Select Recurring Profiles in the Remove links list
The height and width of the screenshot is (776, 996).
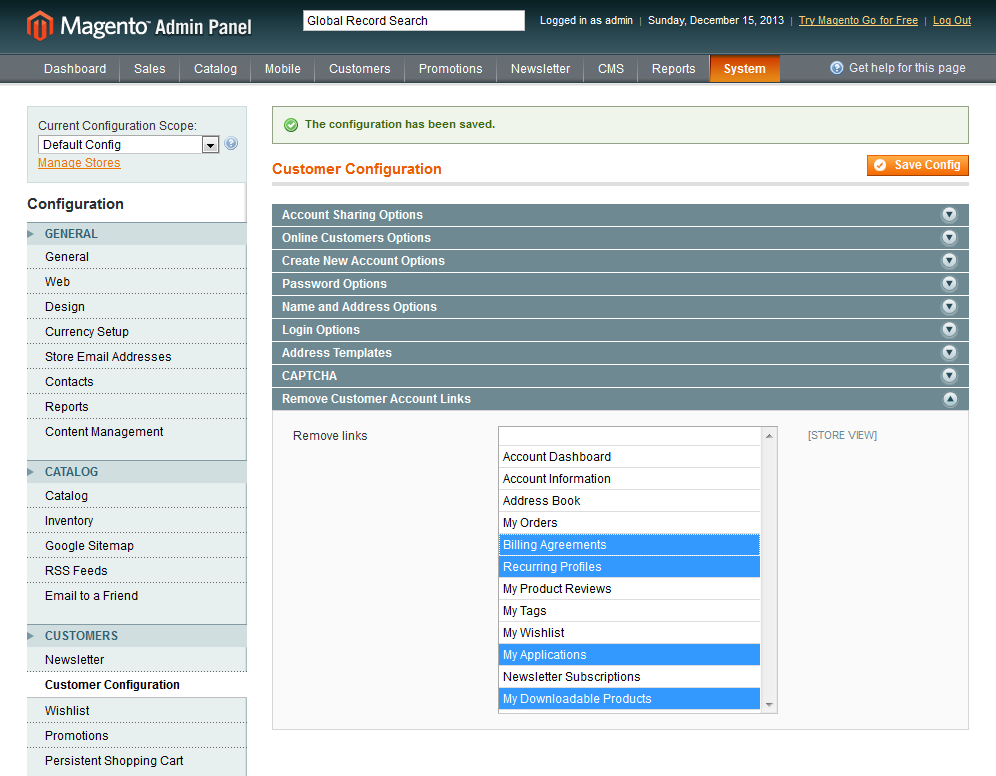pyautogui.click(x=629, y=566)
